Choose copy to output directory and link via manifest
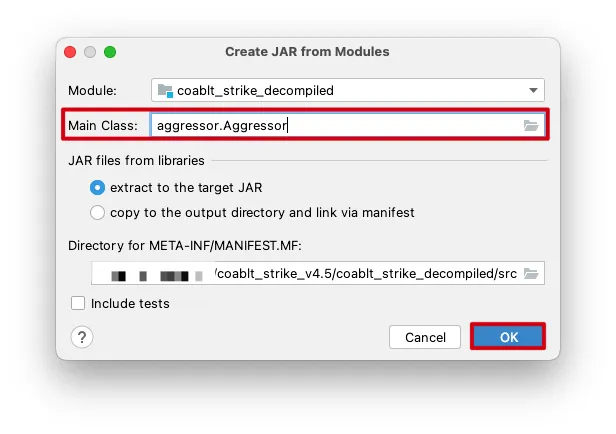616x434 pixels. coord(97,212)
